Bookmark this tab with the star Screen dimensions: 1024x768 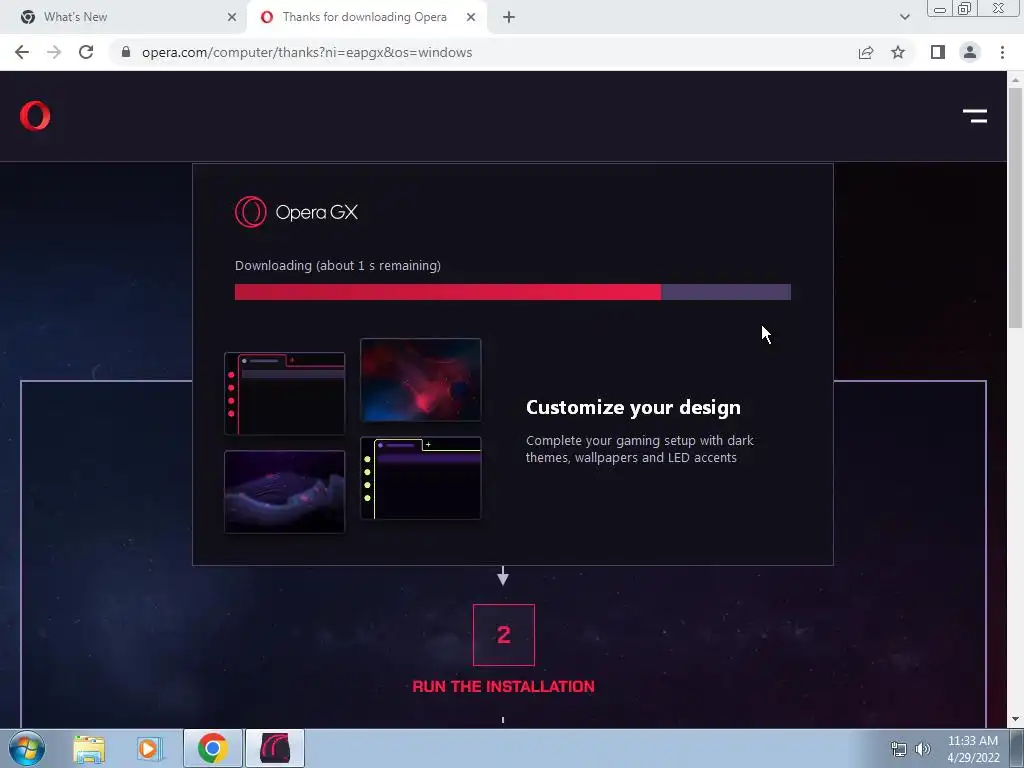tap(898, 52)
